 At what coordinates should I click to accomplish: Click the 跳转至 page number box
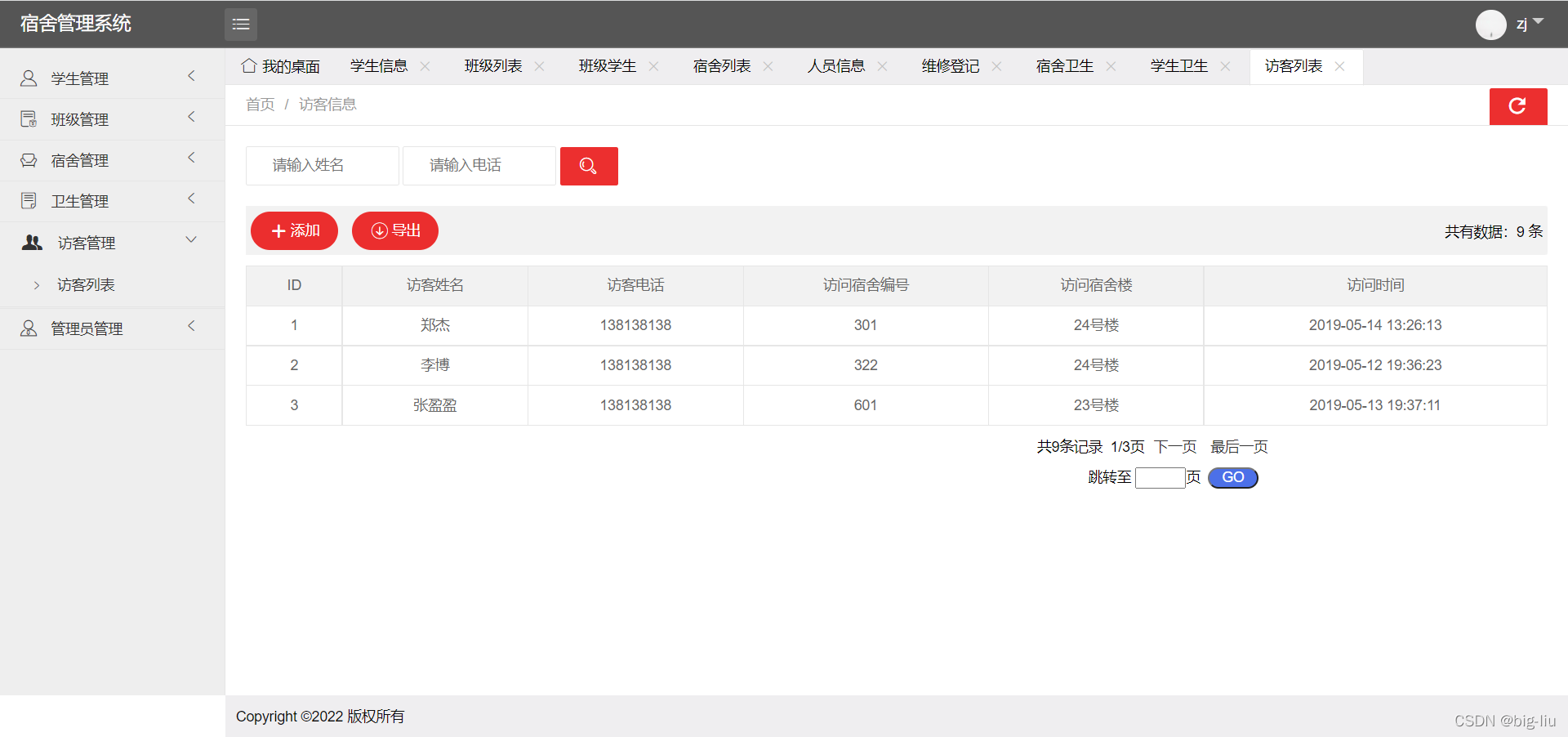[x=1160, y=478]
